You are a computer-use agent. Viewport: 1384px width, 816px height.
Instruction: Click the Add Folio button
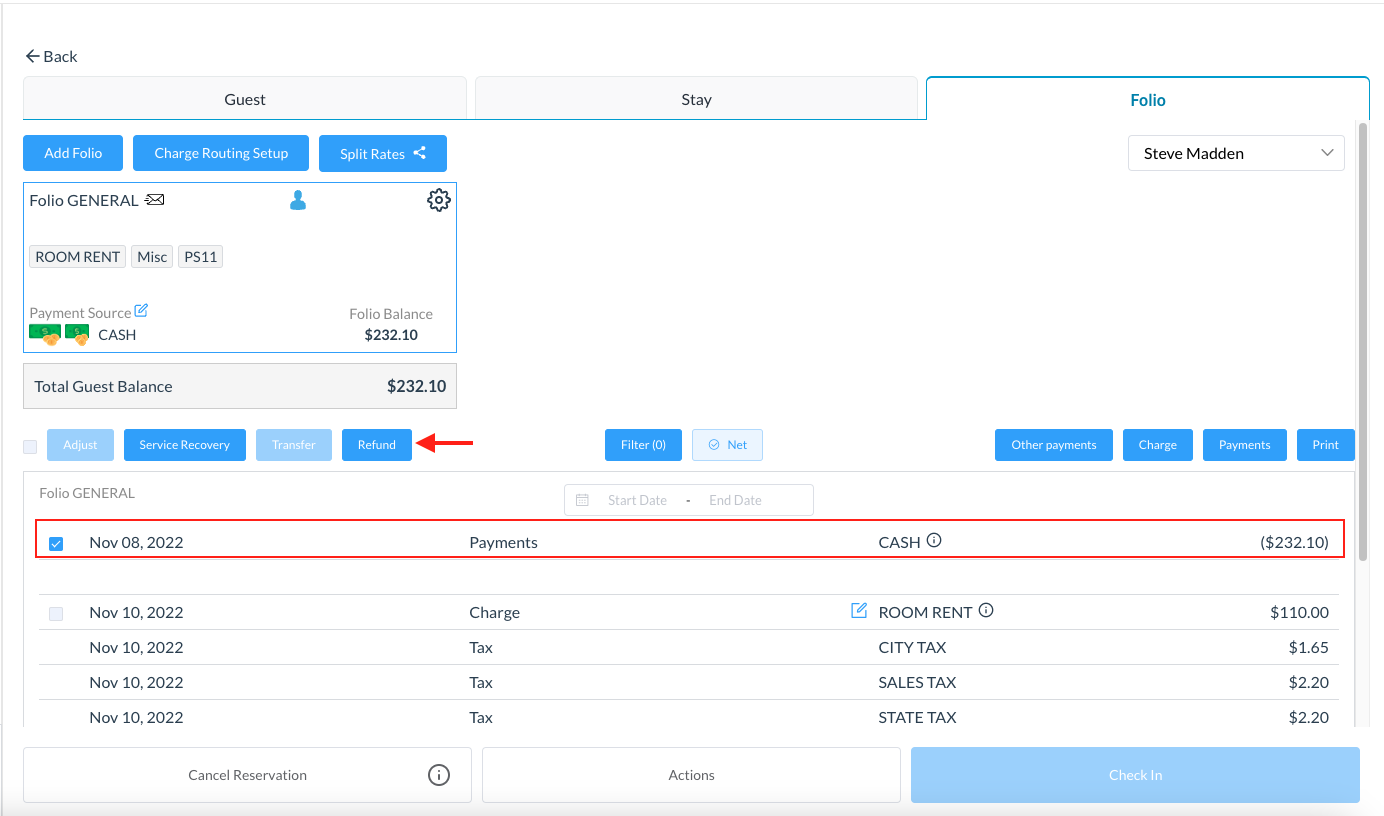pyautogui.click(x=73, y=153)
